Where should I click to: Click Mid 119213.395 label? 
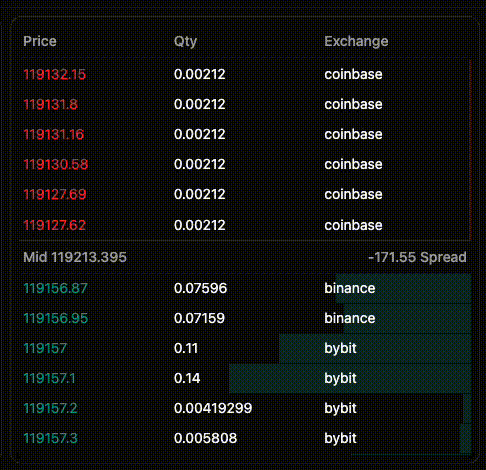pos(75,257)
